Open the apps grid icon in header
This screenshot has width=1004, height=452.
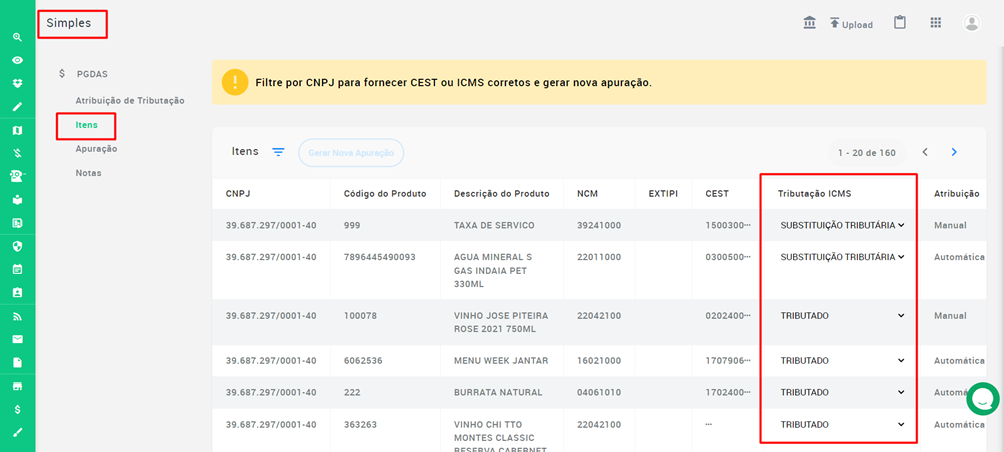(935, 23)
